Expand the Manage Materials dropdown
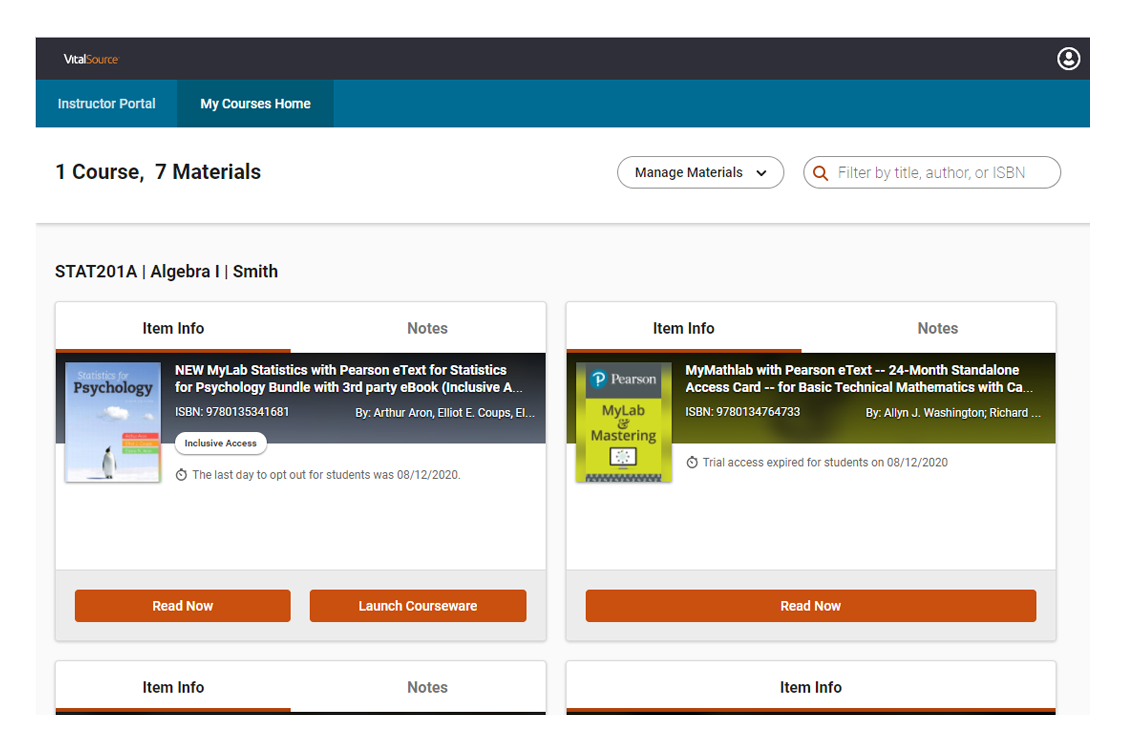The height and width of the screenshot is (750, 1125). [700, 172]
